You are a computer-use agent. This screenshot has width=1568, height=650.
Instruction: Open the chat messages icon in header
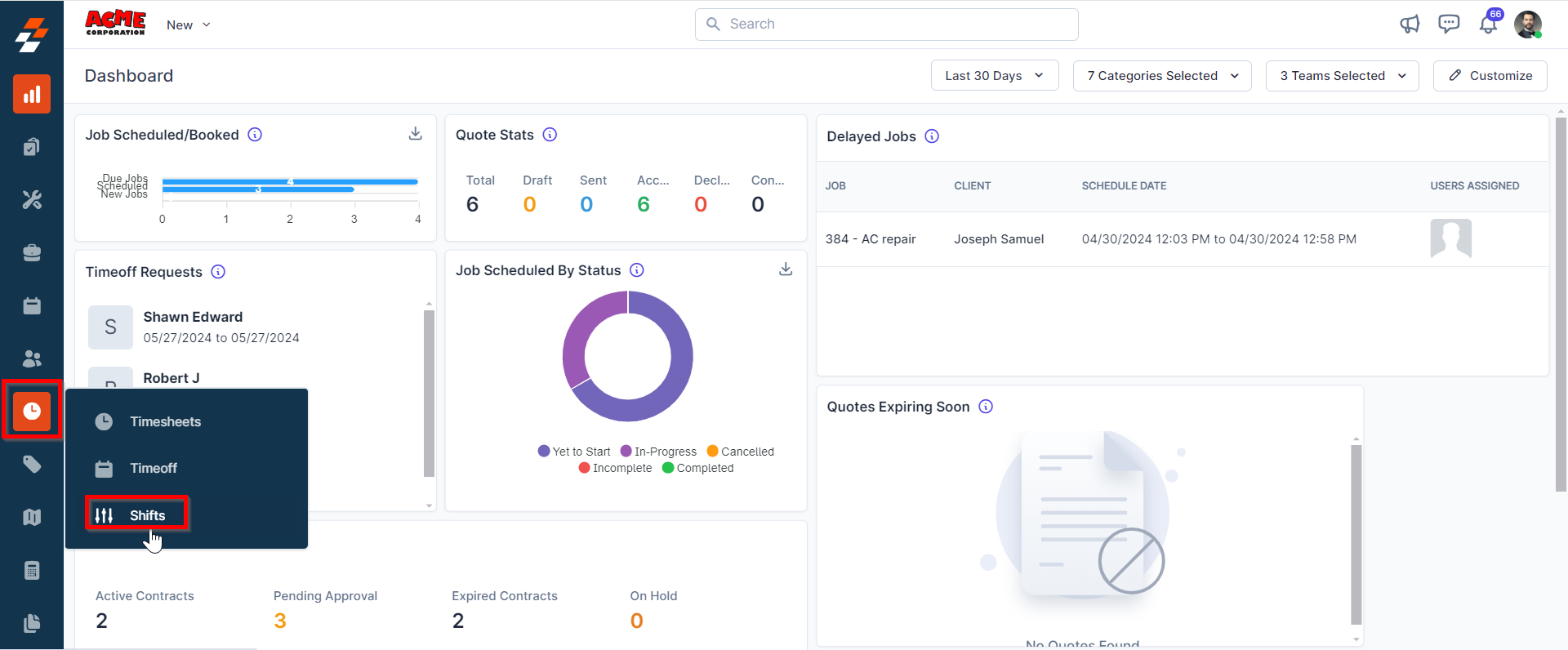pos(1449,24)
